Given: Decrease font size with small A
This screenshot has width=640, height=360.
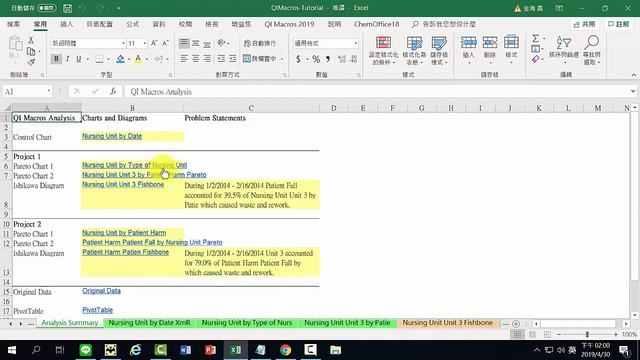Looking at the screenshot, I should (165, 43).
